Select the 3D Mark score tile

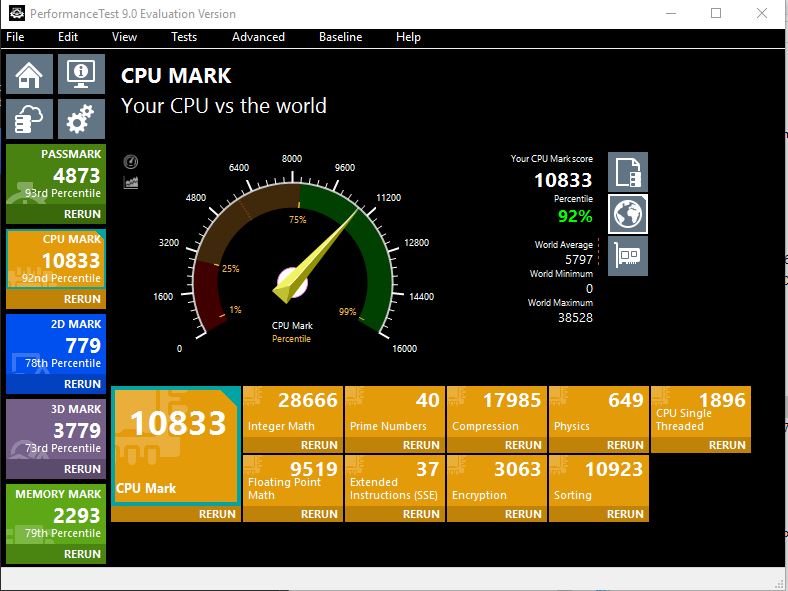tap(56, 430)
